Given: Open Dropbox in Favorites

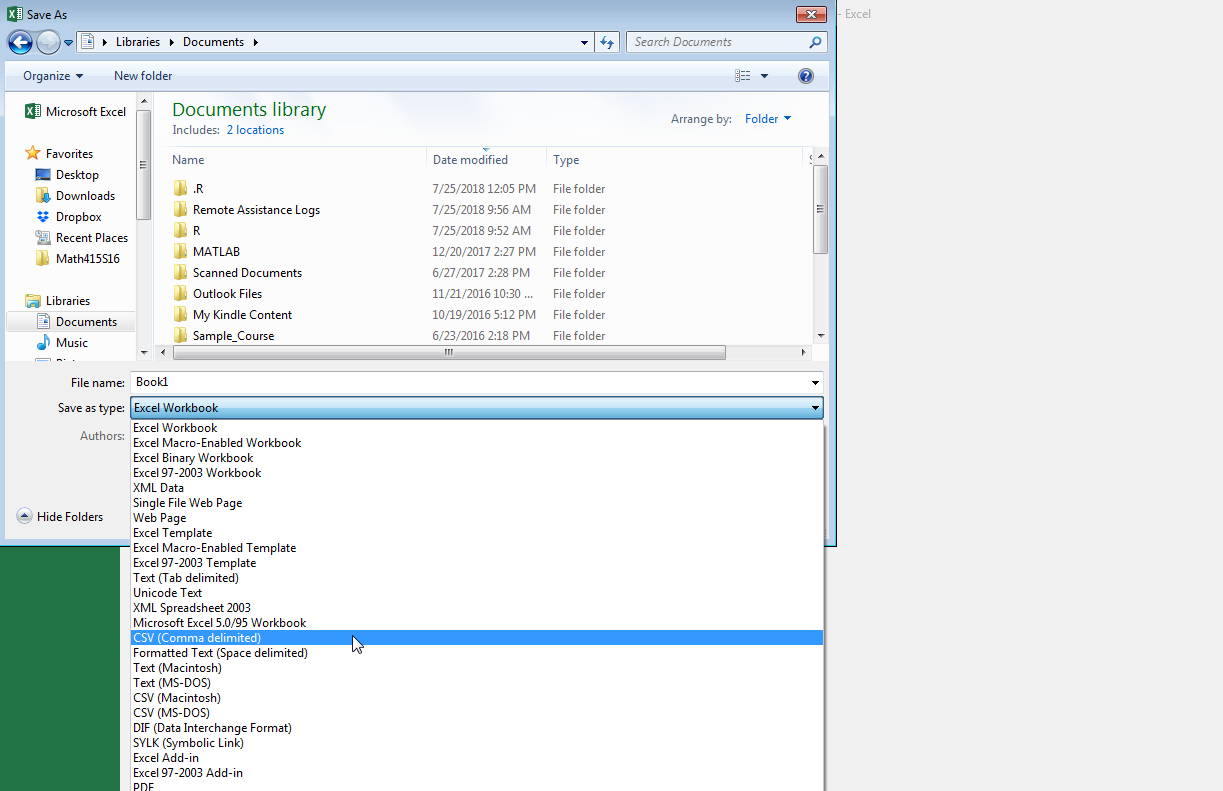Looking at the screenshot, I should coord(78,217).
